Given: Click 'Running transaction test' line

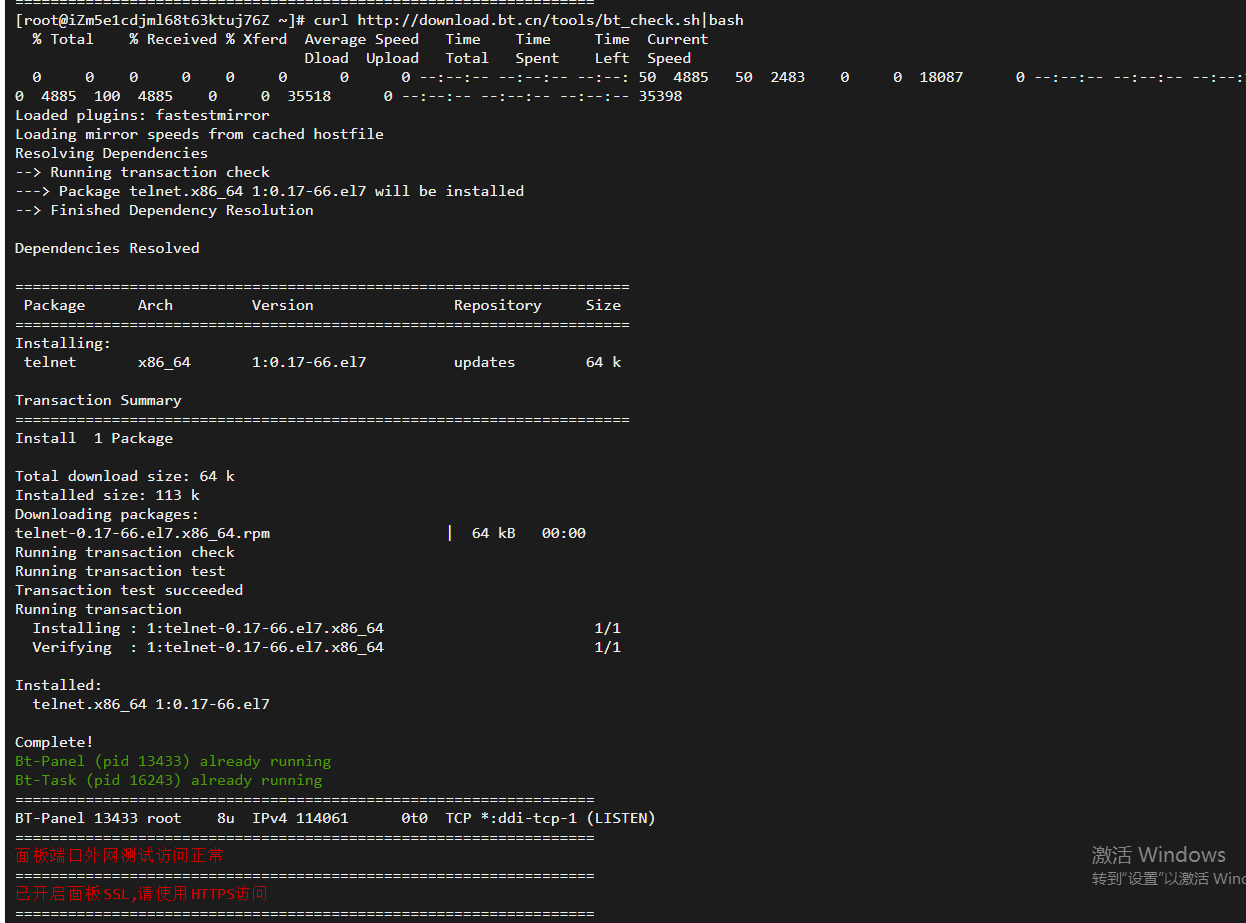Looking at the screenshot, I should [x=120, y=571].
